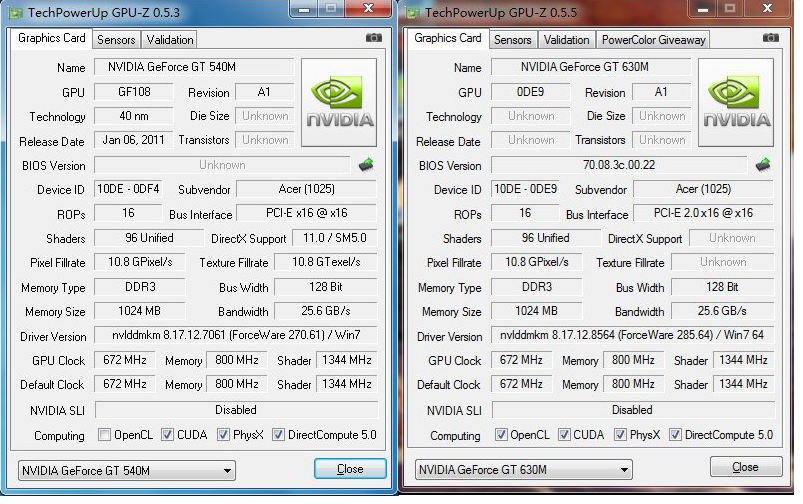Click BIOS save chip icon in right window
803x504 pixels.
click(763, 164)
